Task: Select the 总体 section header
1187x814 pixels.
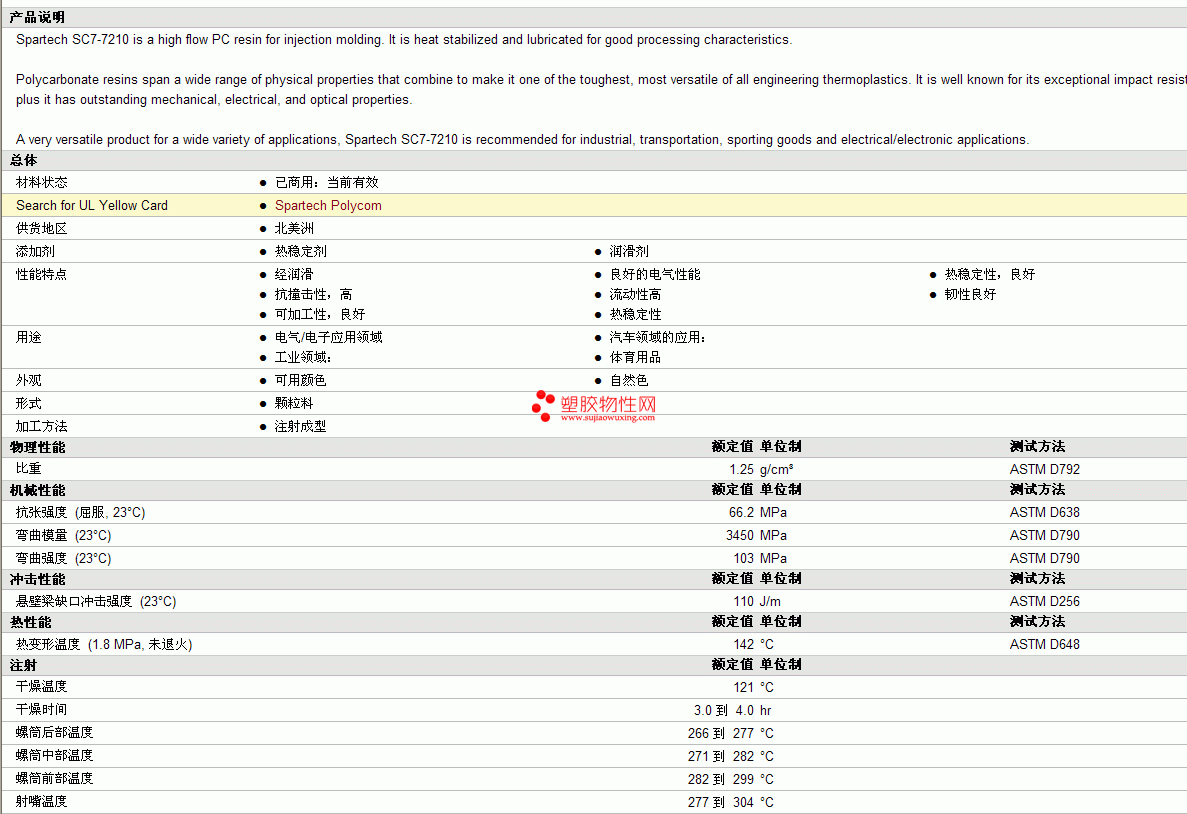Action: [x=23, y=160]
